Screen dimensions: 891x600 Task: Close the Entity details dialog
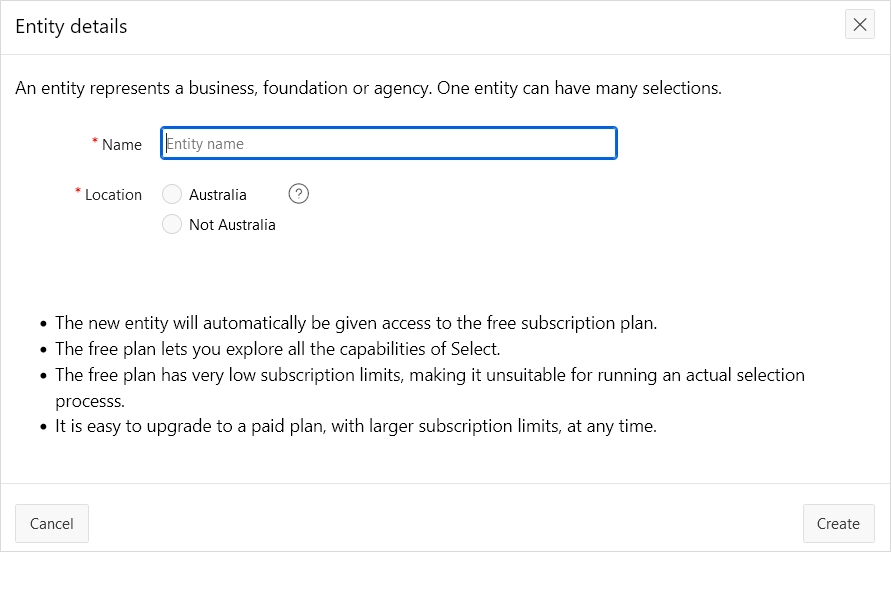click(860, 25)
